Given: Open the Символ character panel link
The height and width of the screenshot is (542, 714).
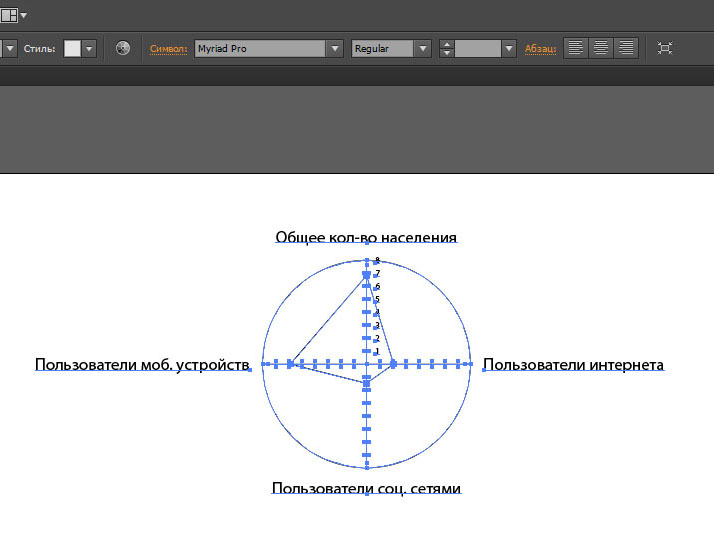Looking at the screenshot, I should point(168,48).
